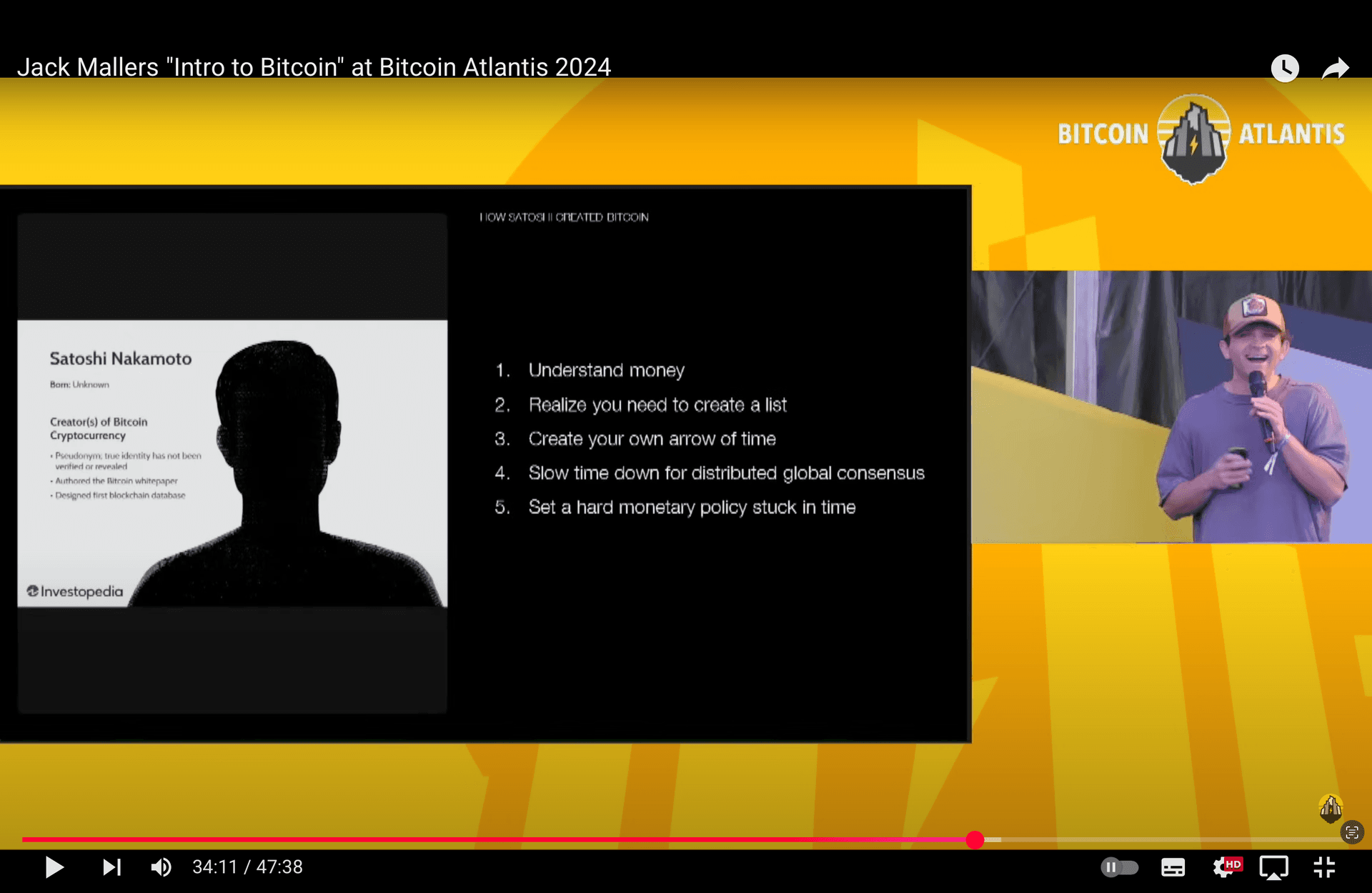Viewport: 1372px width, 893px height.
Task: Open the Jack Mallers video title link
Action: [x=314, y=67]
